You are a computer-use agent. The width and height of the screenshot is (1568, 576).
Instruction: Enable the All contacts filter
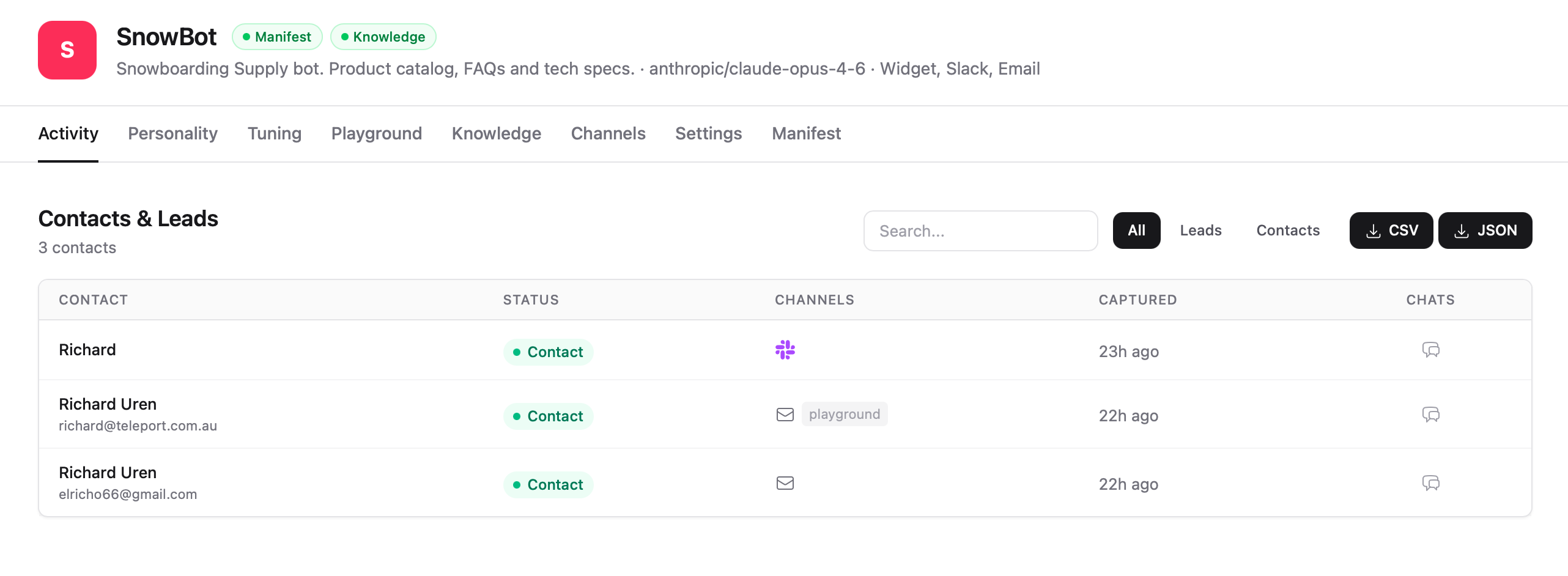1137,231
